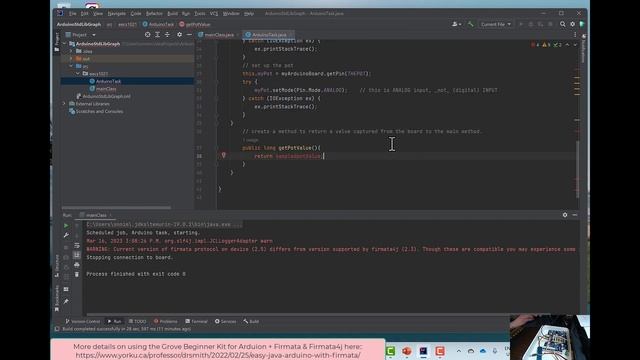Open editor tabs more options menu

(x=575, y=35)
